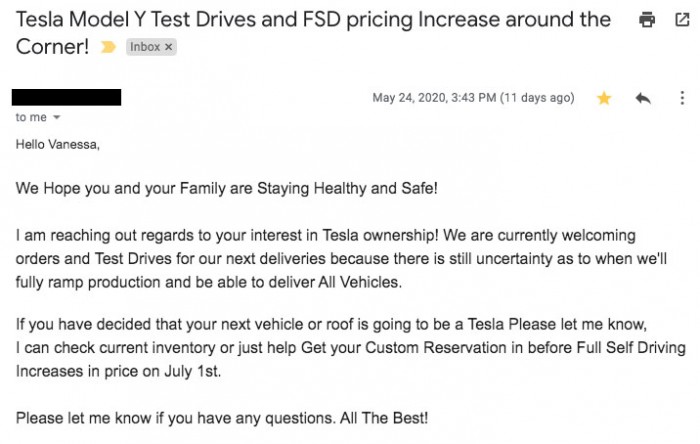
Task: Select the redacted sender name
Action: click(66, 97)
